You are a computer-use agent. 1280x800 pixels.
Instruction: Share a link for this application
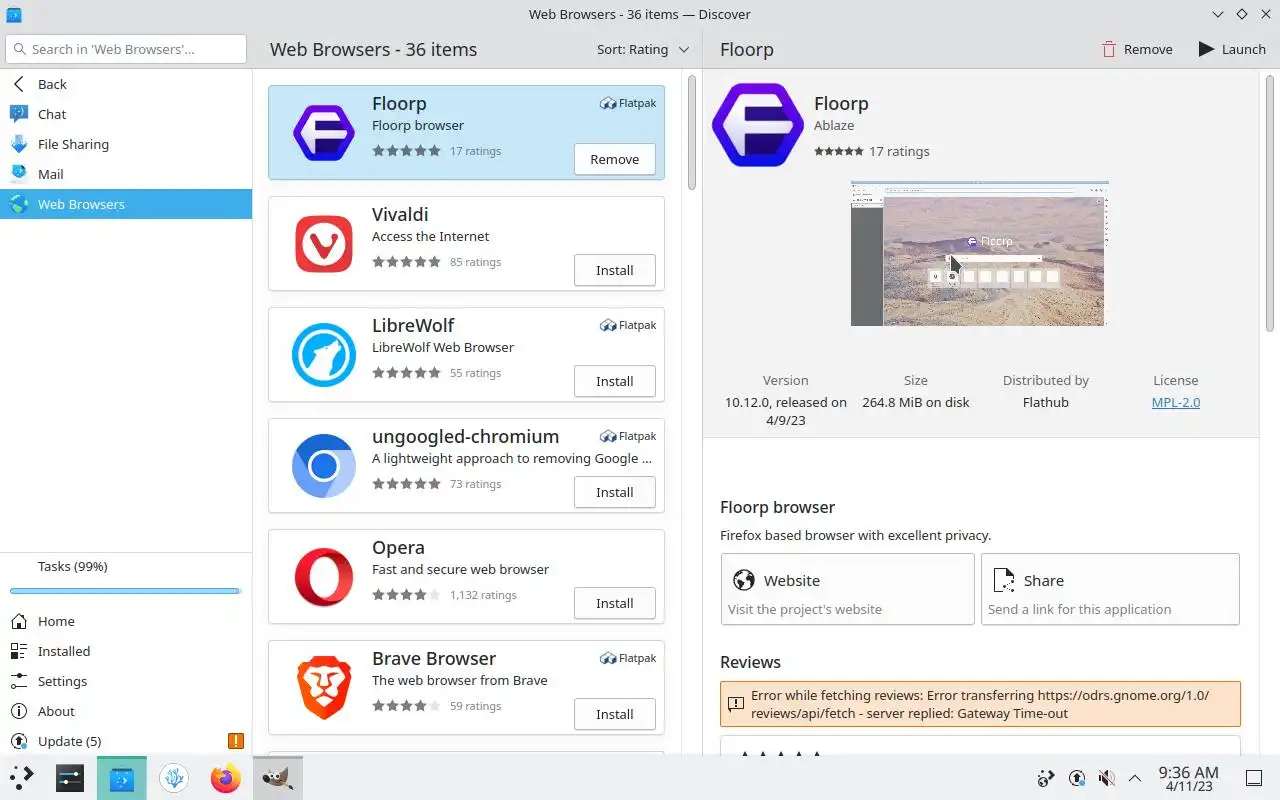(x=1110, y=589)
